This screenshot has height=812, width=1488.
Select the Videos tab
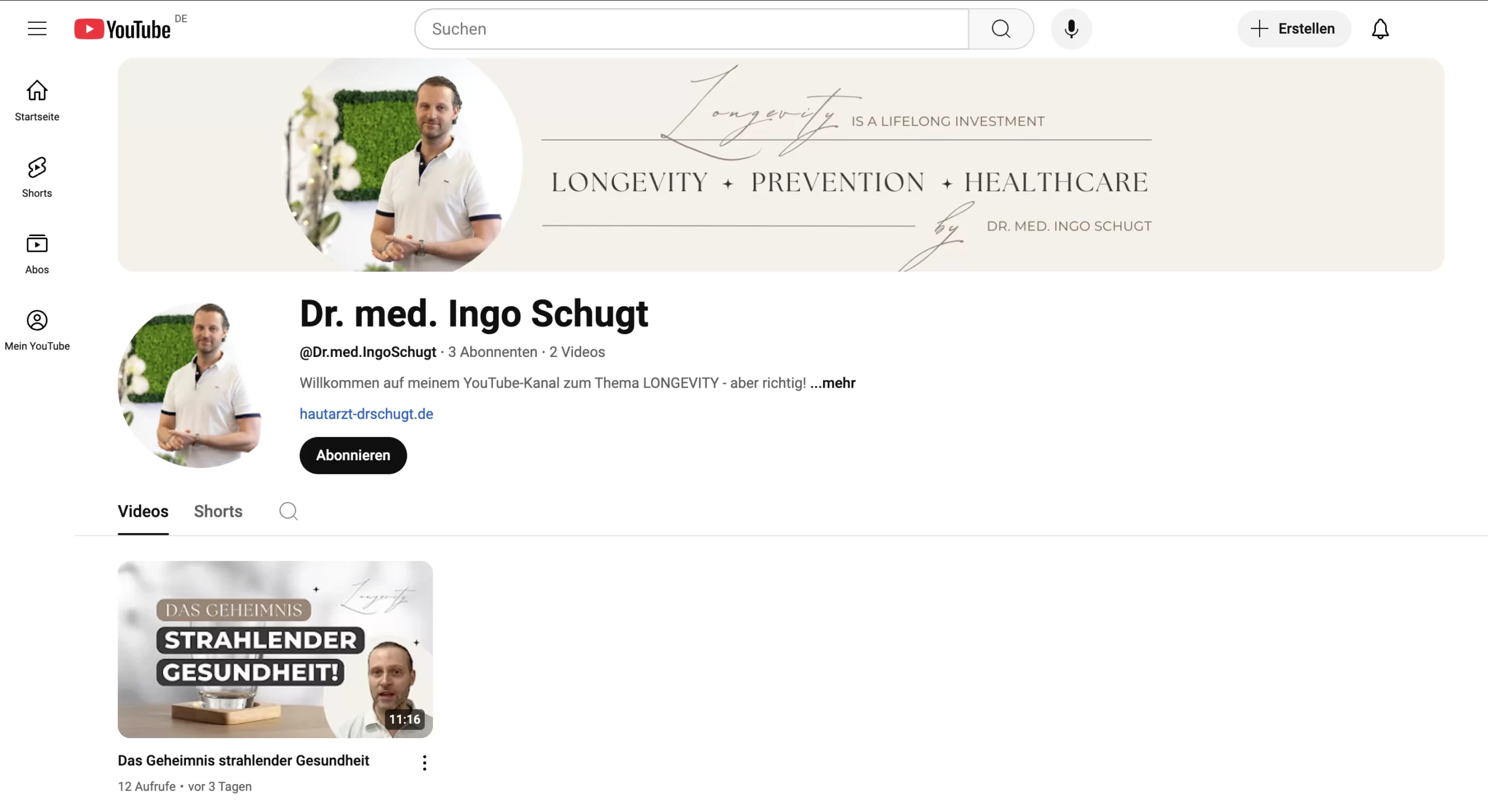coord(143,511)
